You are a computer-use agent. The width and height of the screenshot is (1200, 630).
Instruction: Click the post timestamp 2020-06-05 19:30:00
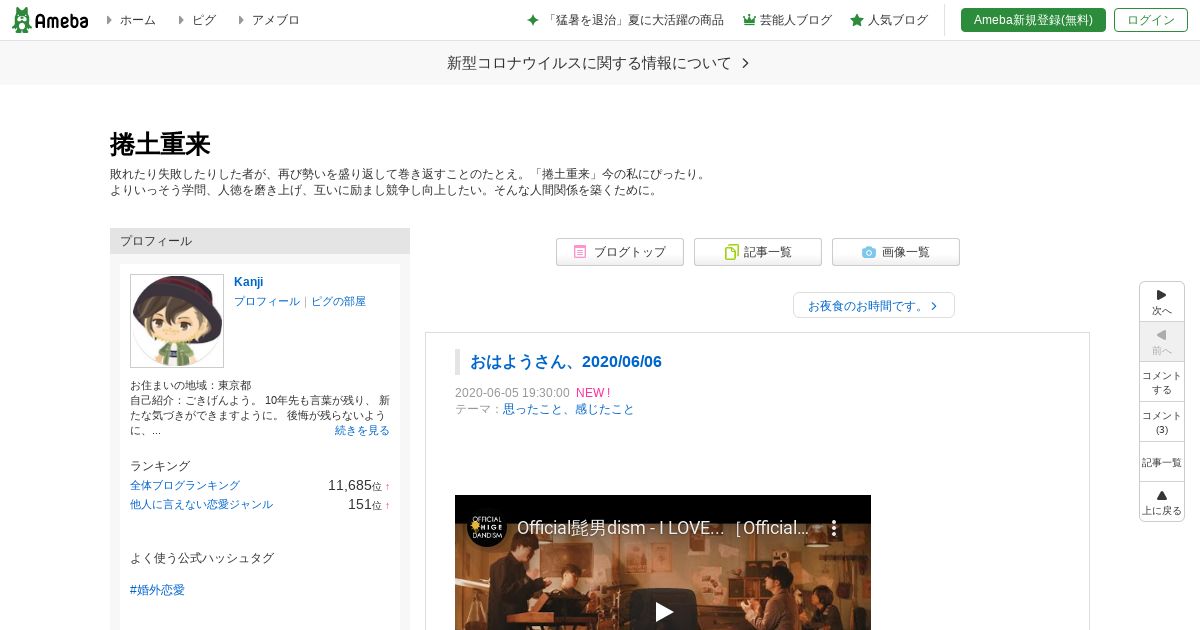click(x=512, y=393)
